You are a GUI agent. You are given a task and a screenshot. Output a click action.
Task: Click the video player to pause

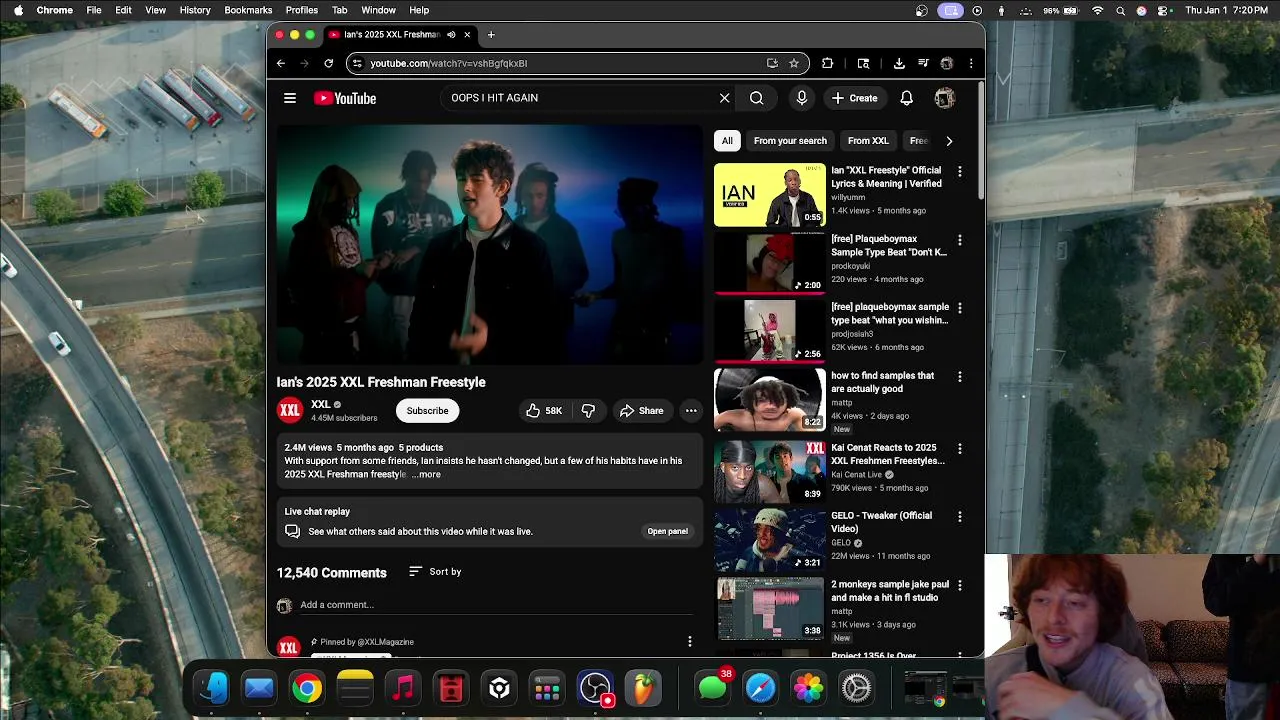[489, 245]
